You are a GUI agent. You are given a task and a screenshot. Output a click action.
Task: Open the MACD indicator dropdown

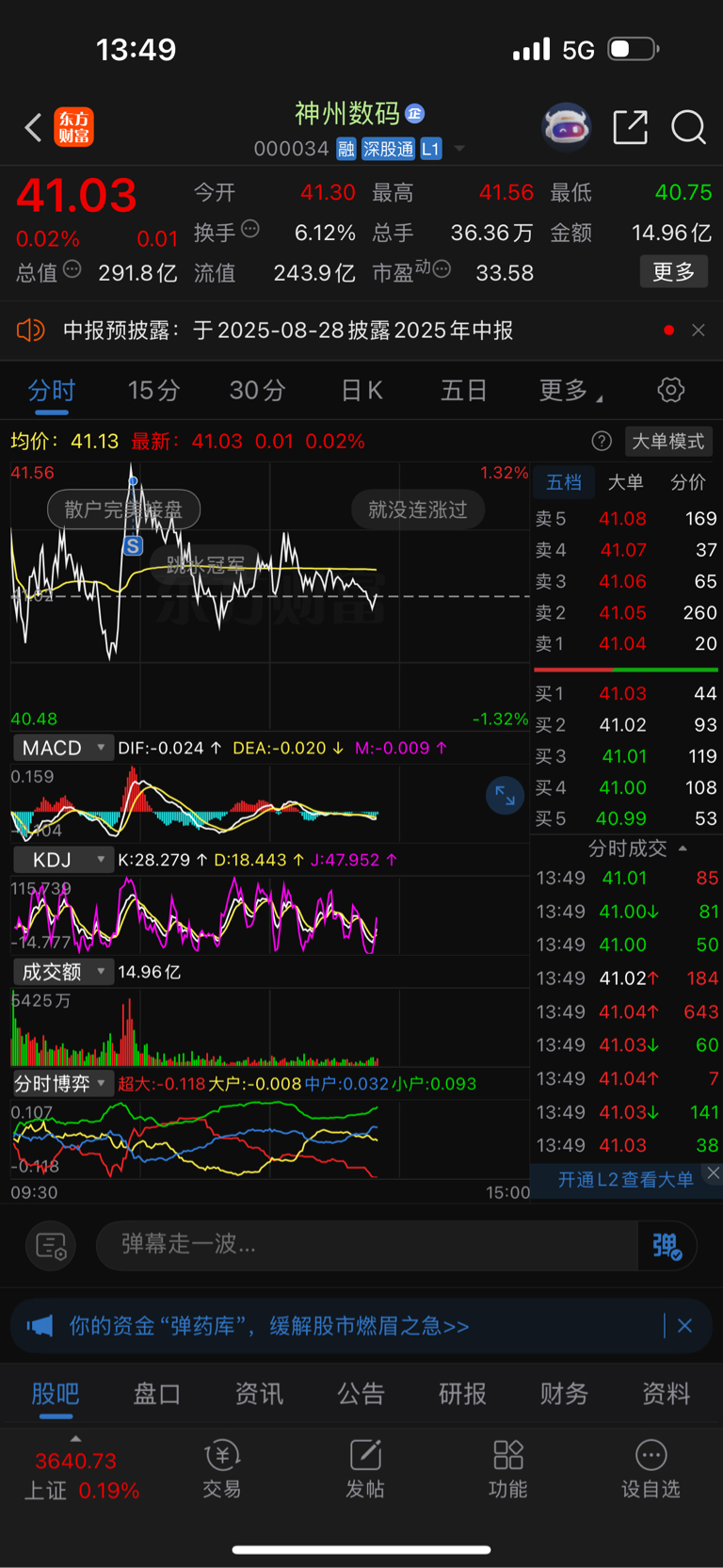coord(63,748)
